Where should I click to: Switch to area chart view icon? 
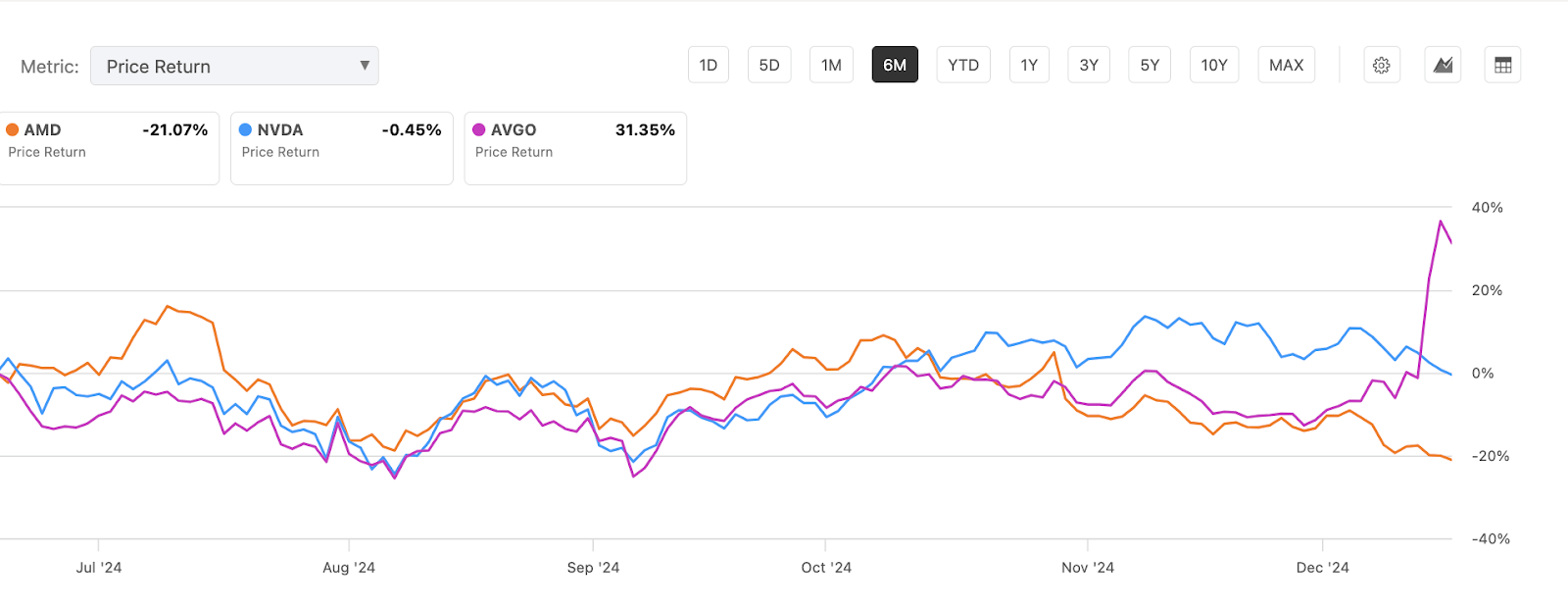(x=1443, y=66)
